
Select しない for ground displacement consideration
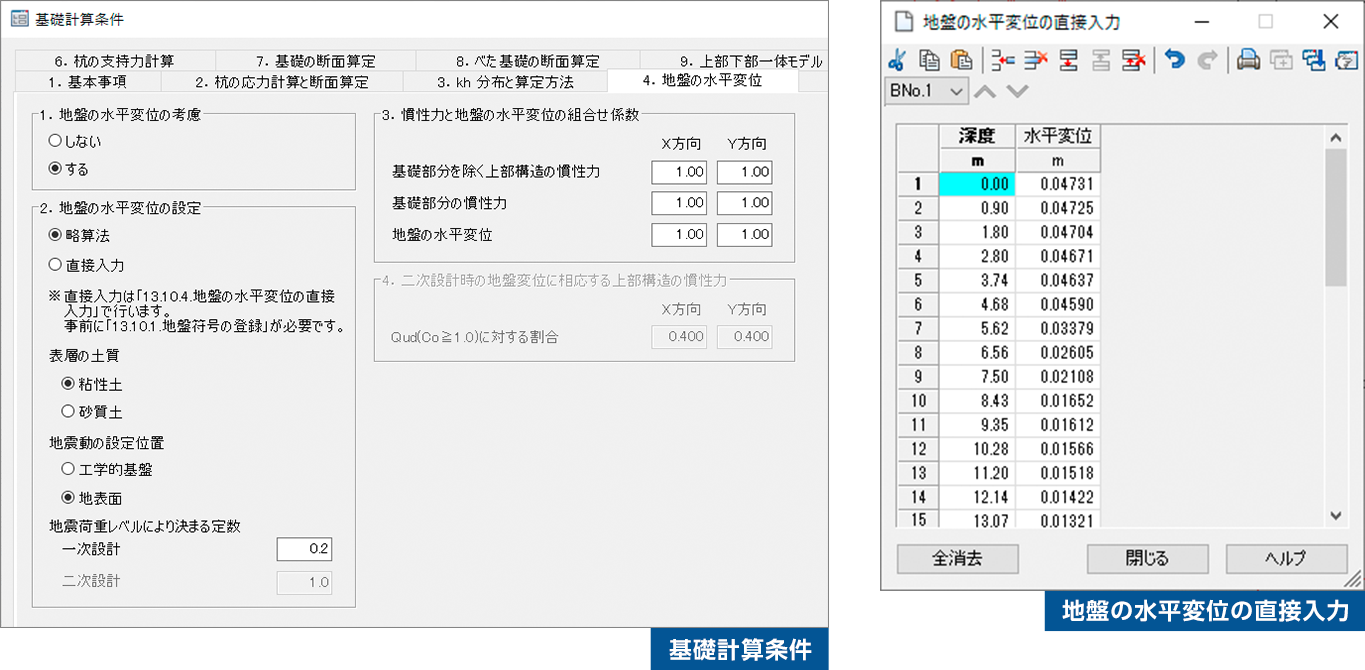(75, 142)
